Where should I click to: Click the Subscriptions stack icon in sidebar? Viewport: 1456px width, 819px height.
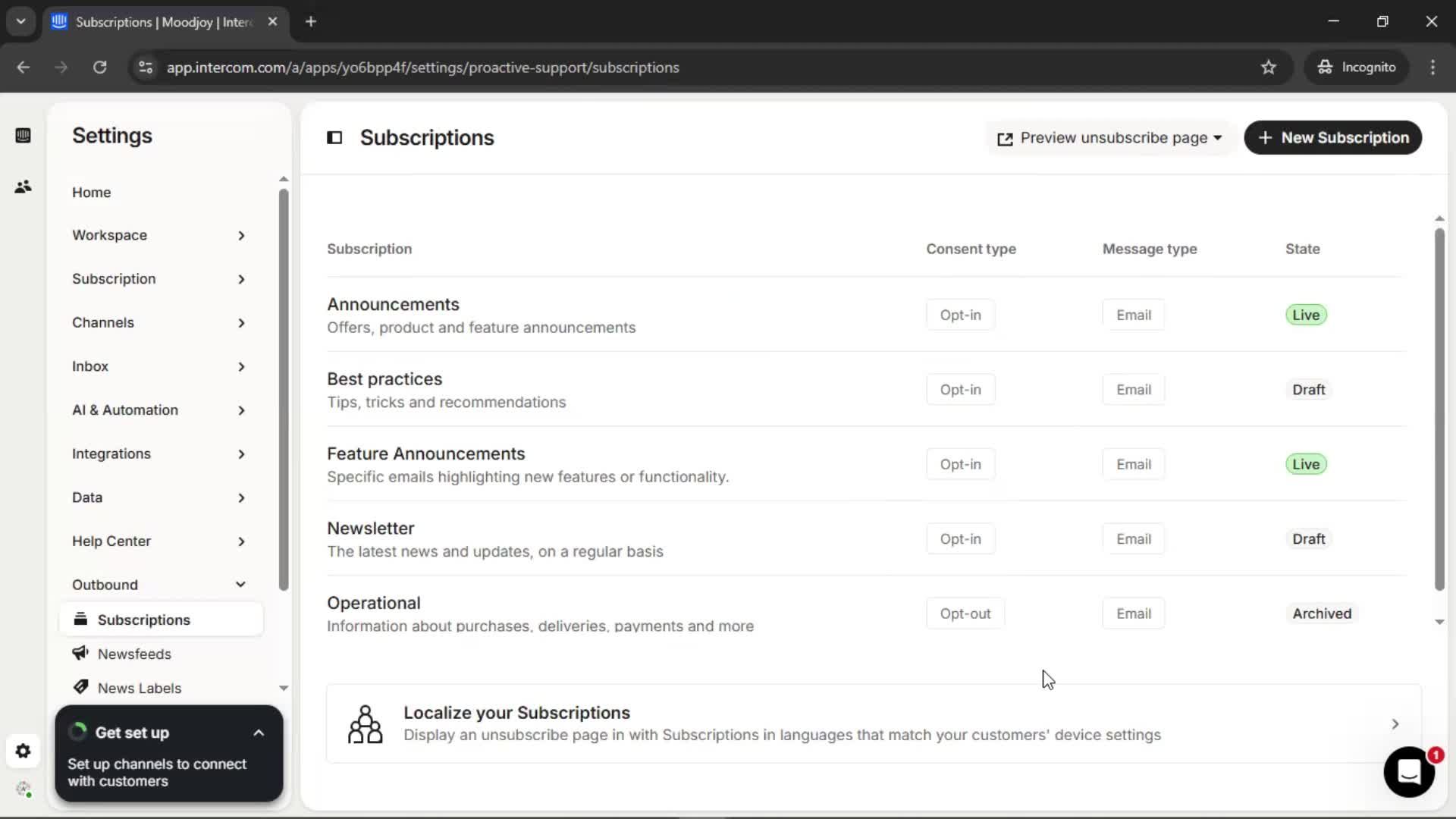click(80, 619)
